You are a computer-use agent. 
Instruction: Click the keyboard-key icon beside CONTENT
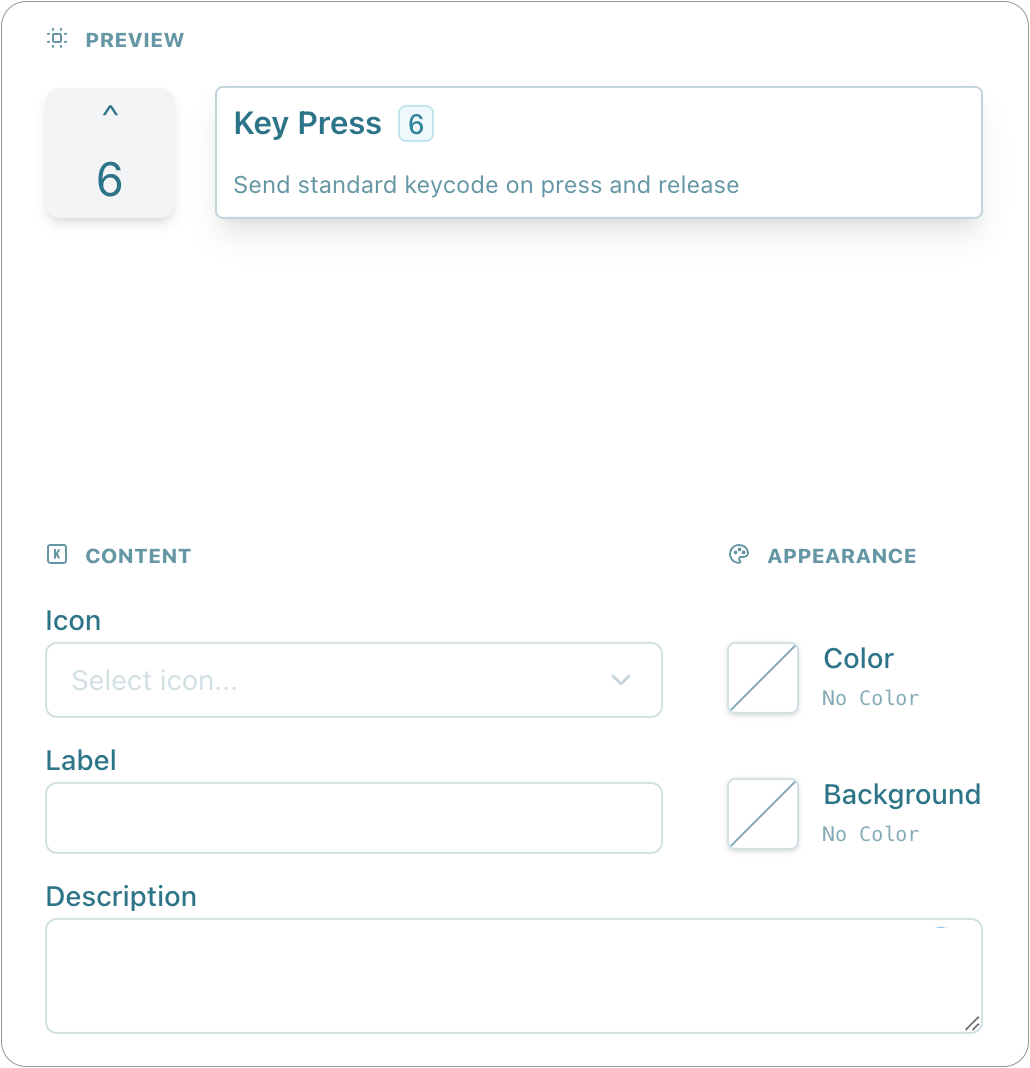(x=56, y=555)
